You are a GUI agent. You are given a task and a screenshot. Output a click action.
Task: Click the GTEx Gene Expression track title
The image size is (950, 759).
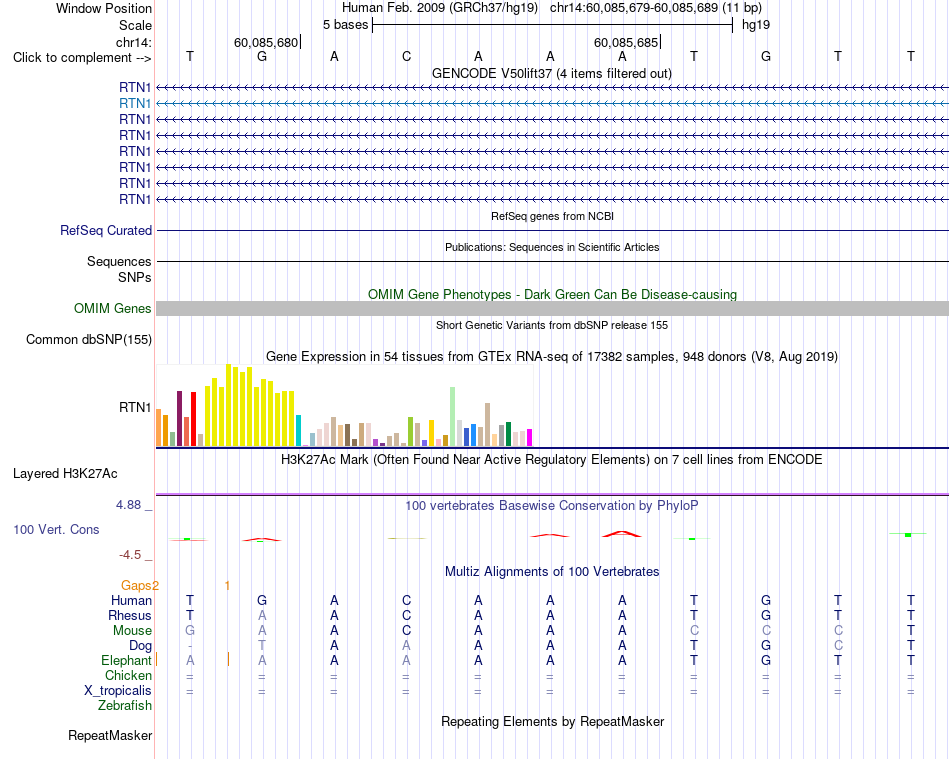pyautogui.click(x=552, y=356)
